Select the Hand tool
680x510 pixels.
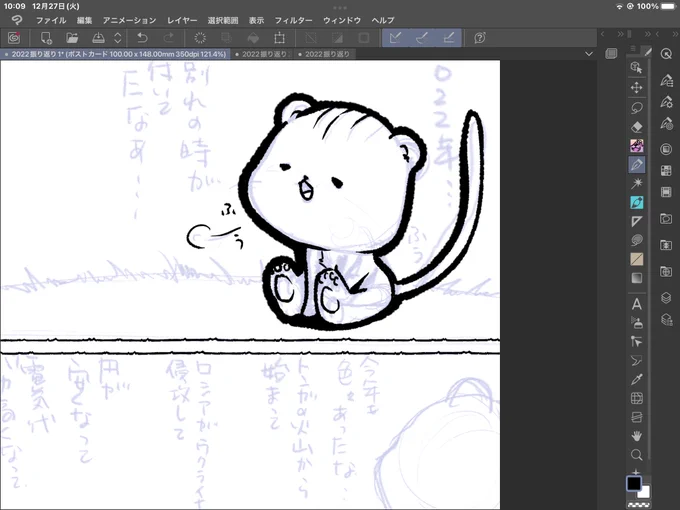pyautogui.click(x=636, y=436)
